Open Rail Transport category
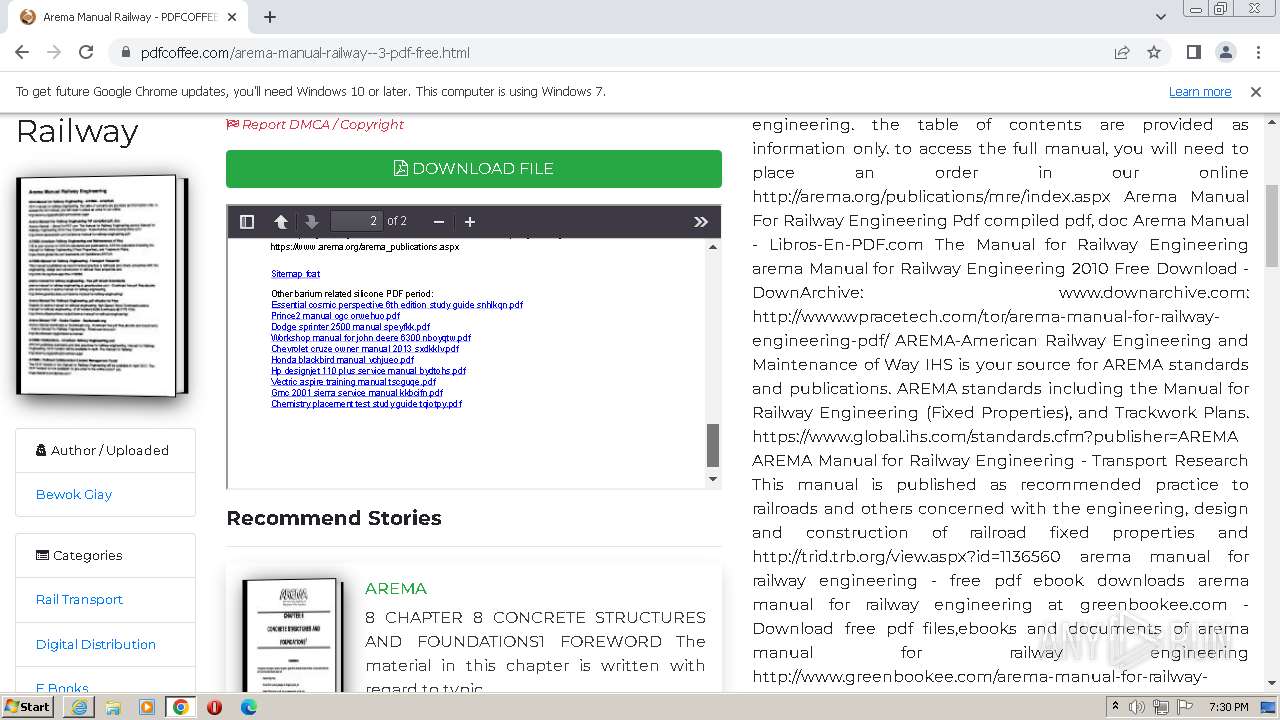This screenshot has width=1280, height=720. coord(79,599)
